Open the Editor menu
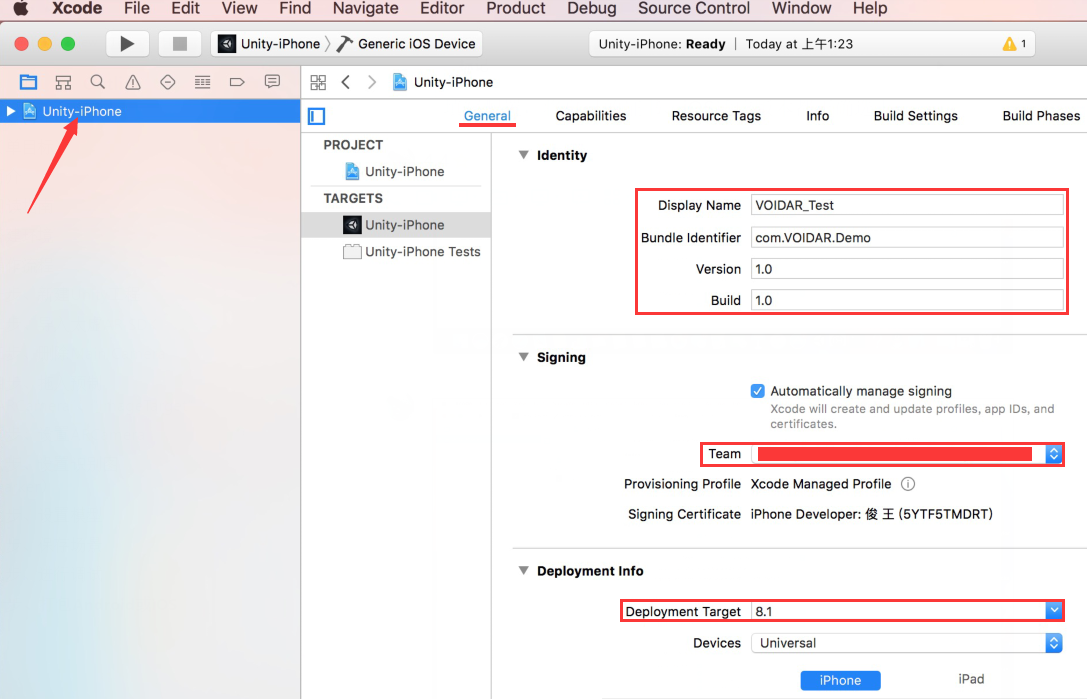The height and width of the screenshot is (699, 1087). [x=442, y=8]
